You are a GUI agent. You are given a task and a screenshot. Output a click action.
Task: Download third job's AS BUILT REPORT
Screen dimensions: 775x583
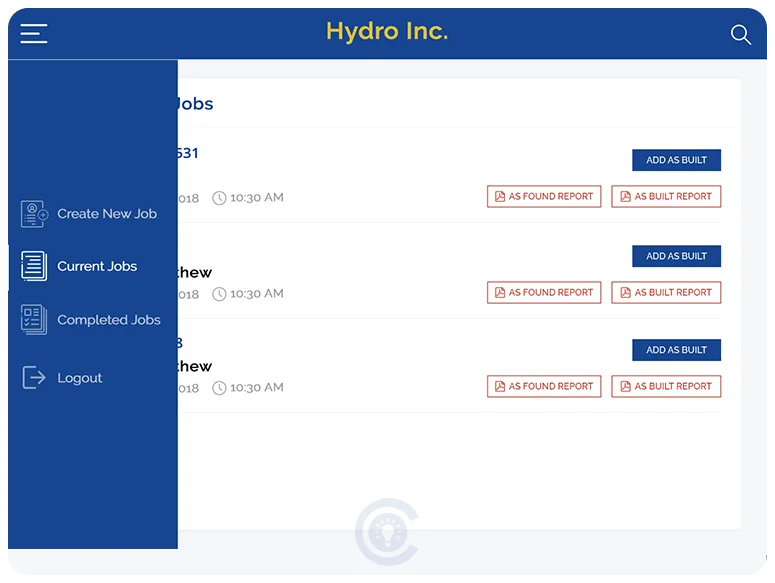tap(666, 386)
